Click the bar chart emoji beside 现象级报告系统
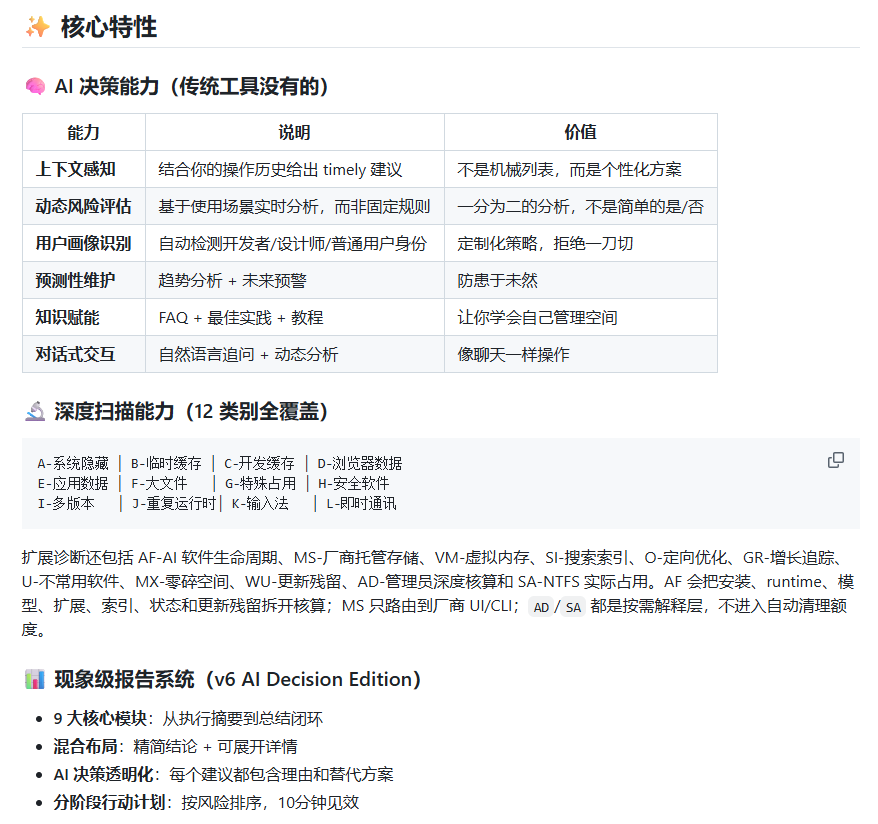 [35, 679]
